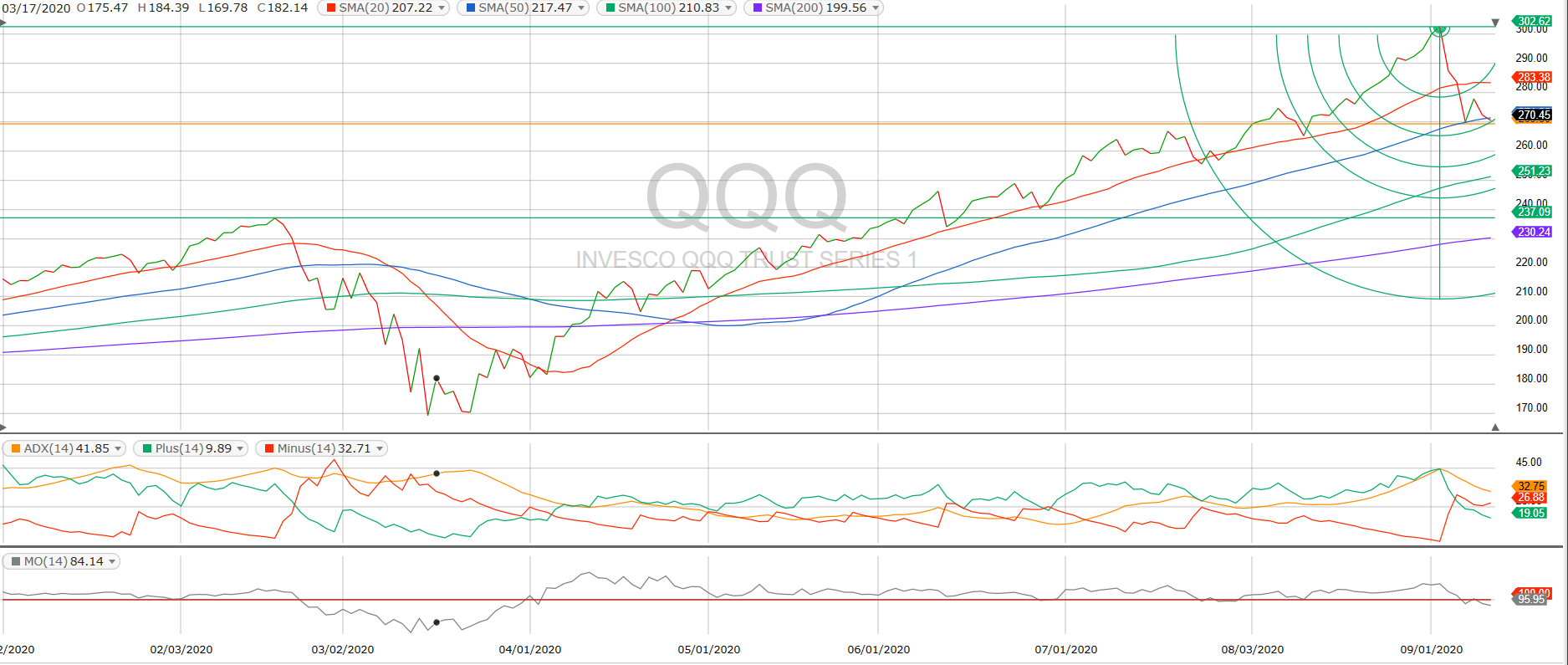This screenshot has height=665, width=1568.
Task: Click the black dot marker on ADX pane
Action: 437,473
